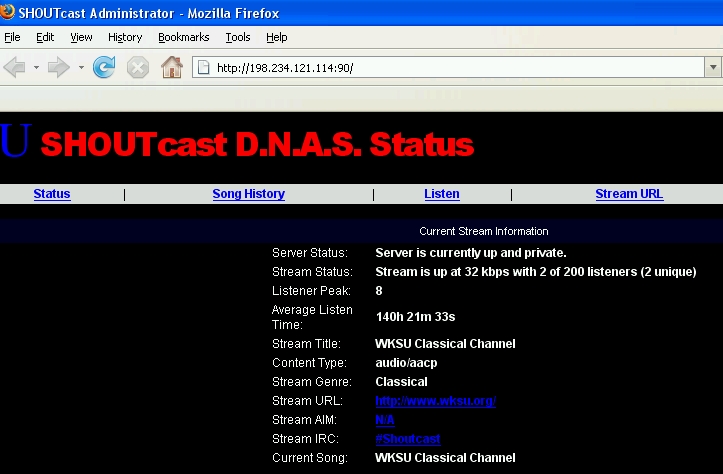Image resolution: width=723 pixels, height=474 pixels.
Task: Go to the Home page
Action: (172, 67)
